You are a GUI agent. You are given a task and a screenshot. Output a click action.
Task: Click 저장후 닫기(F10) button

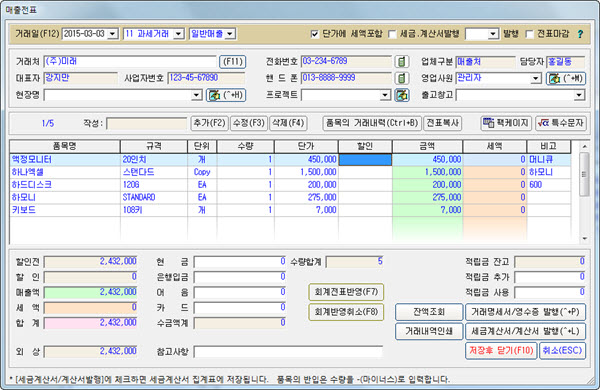click(x=501, y=351)
